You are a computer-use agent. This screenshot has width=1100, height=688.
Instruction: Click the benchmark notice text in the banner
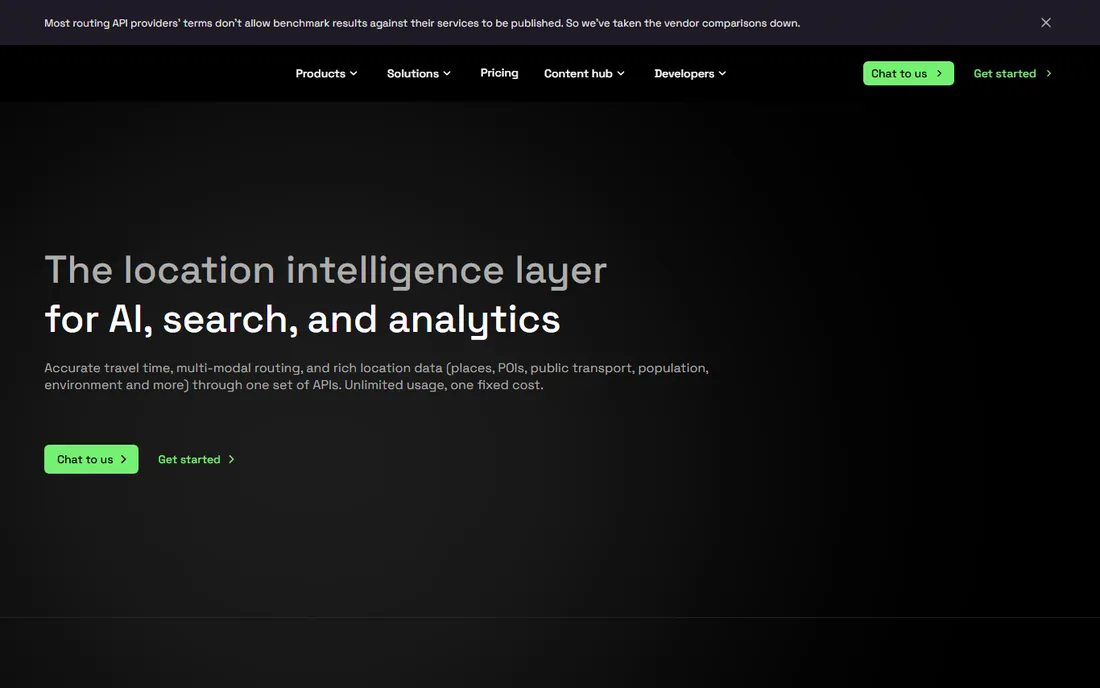(x=422, y=23)
